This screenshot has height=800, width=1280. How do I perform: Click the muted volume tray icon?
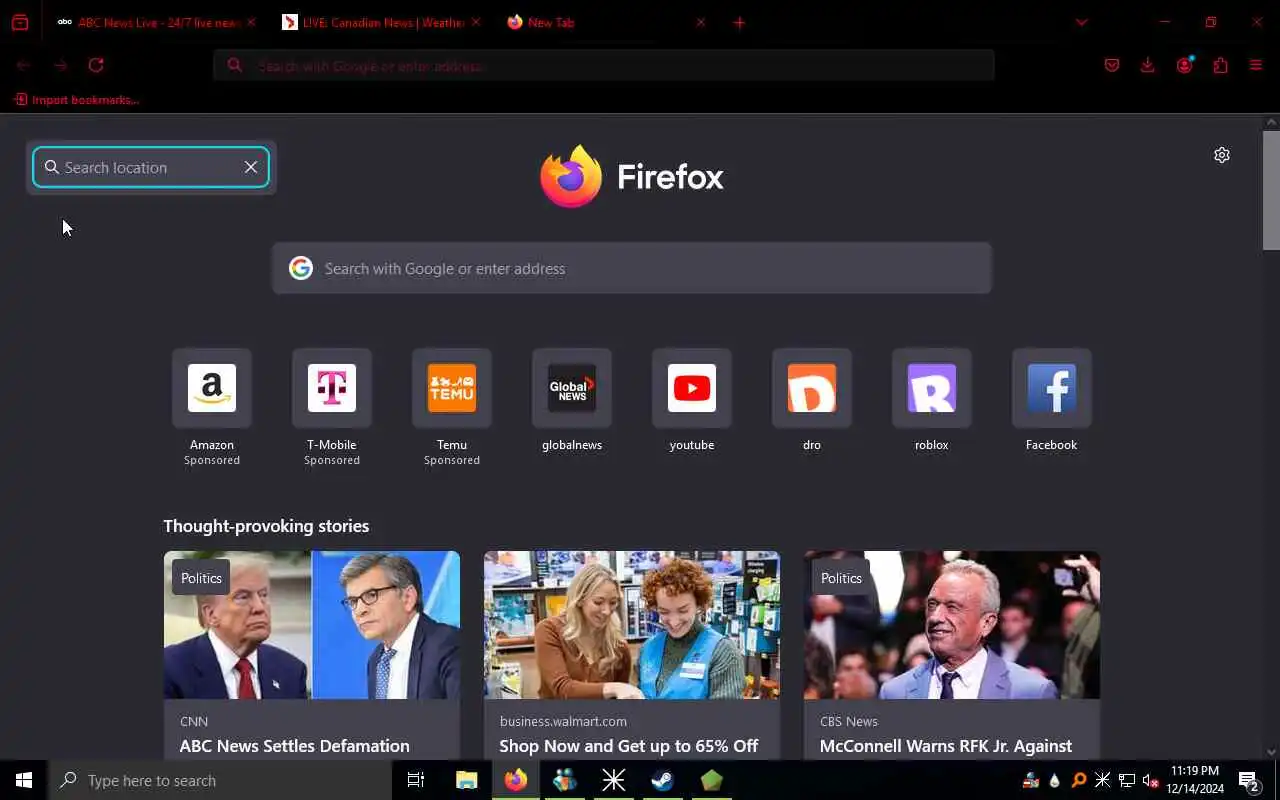(x=1151, y=780)
